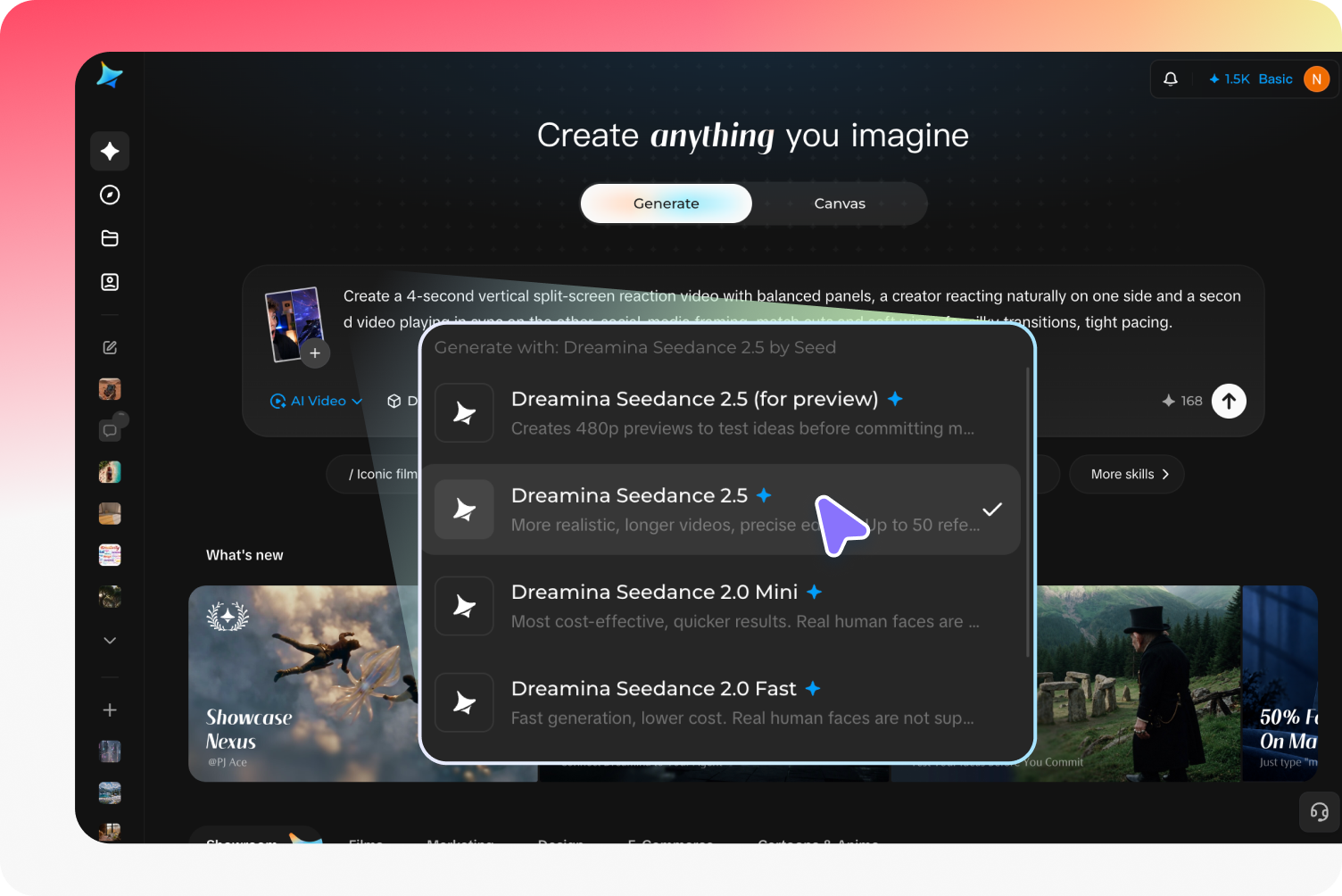
Task: Add a reference with the plus badge
Action: coord(315,353)
